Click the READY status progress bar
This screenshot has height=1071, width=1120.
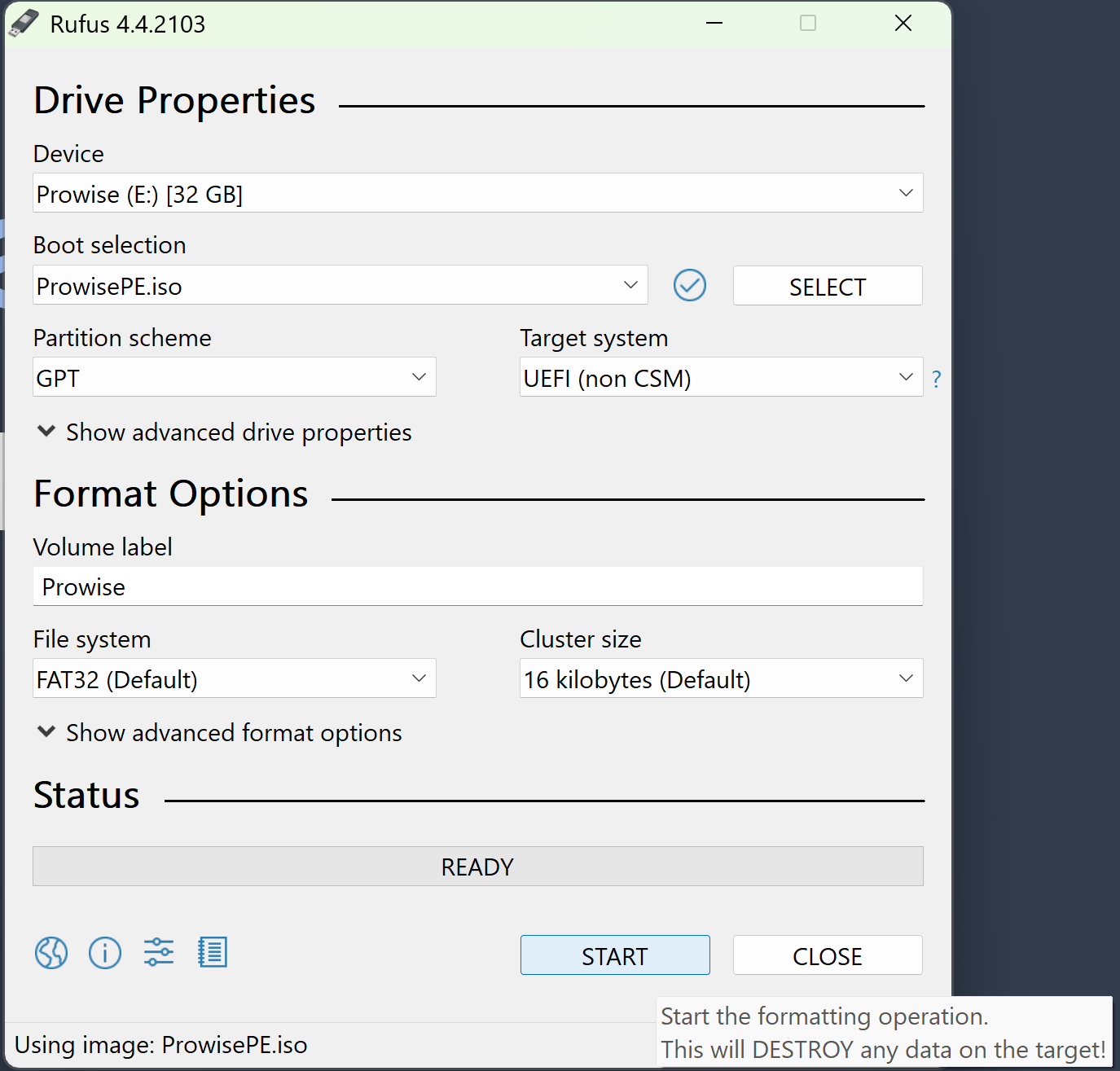coord(477,867)
